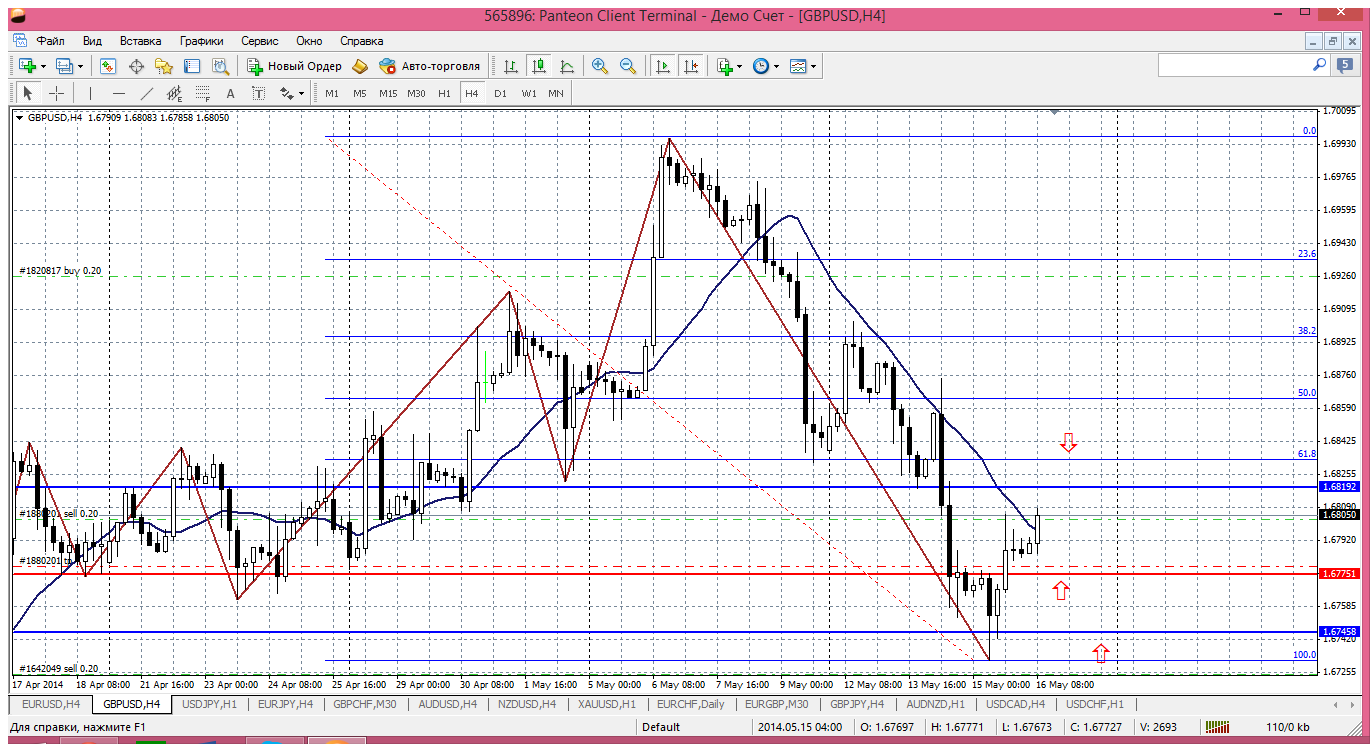Screen dimensions: 1370x744
Task: Open the new chart dropdown arrow
Action: tap(42, 66)
